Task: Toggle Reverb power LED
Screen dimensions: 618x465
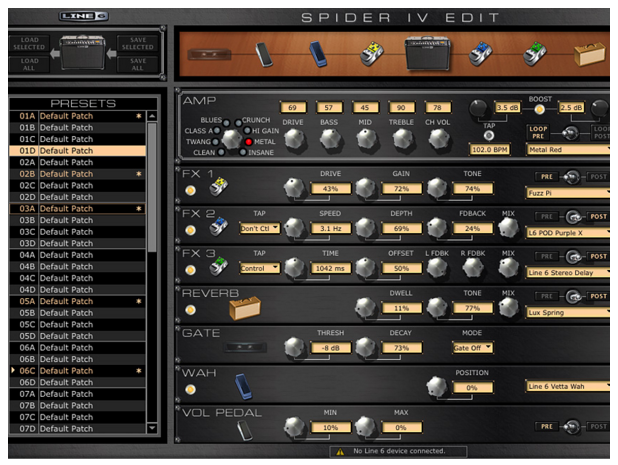Action: point(190,310)
